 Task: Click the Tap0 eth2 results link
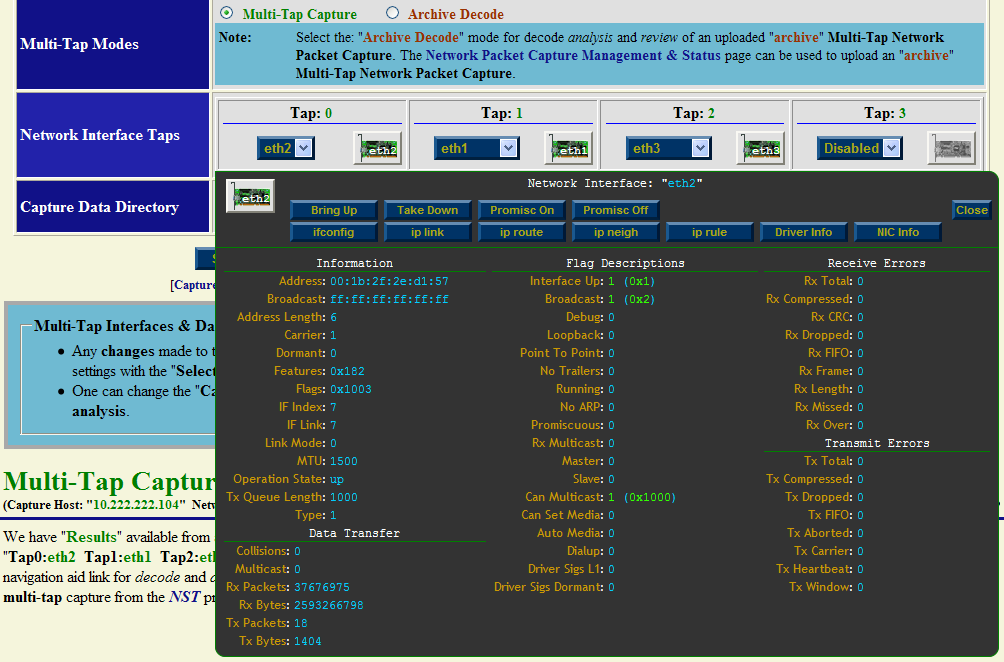click(x=61, y=557)
